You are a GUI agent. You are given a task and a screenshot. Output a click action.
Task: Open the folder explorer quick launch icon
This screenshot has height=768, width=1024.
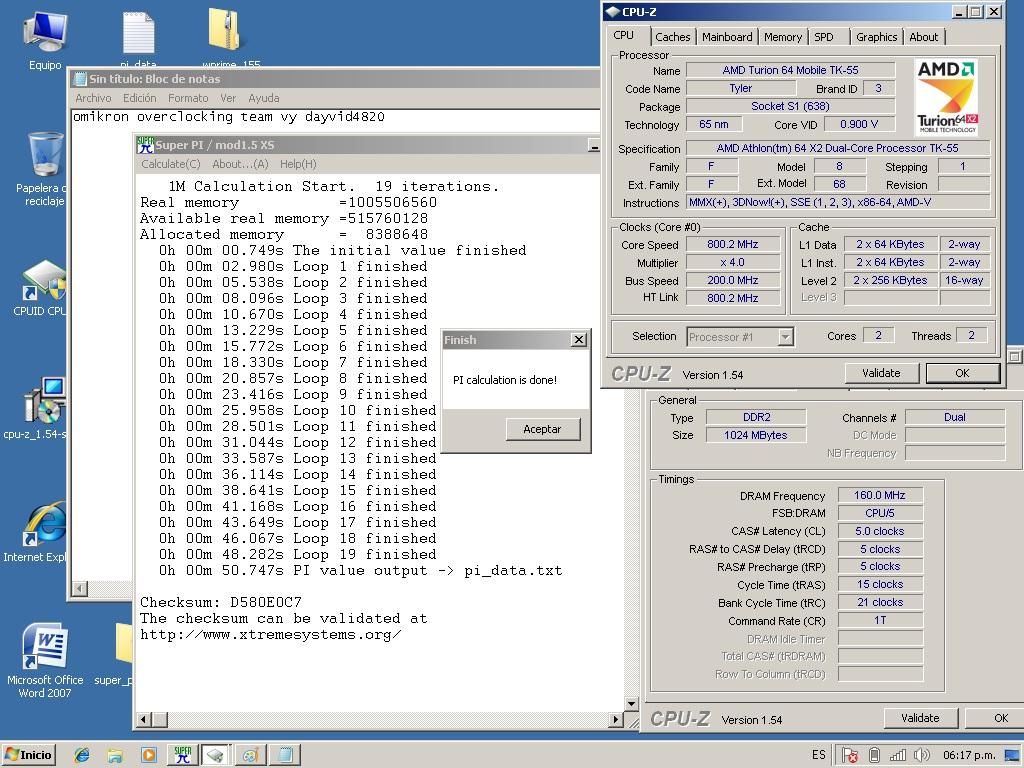(115, 755)
